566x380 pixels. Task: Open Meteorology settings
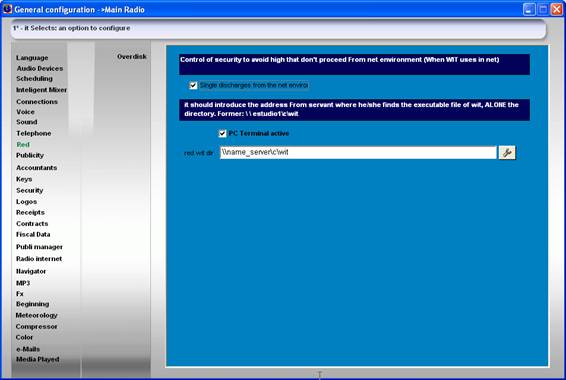pyautogui.click(x=36, y=315)
